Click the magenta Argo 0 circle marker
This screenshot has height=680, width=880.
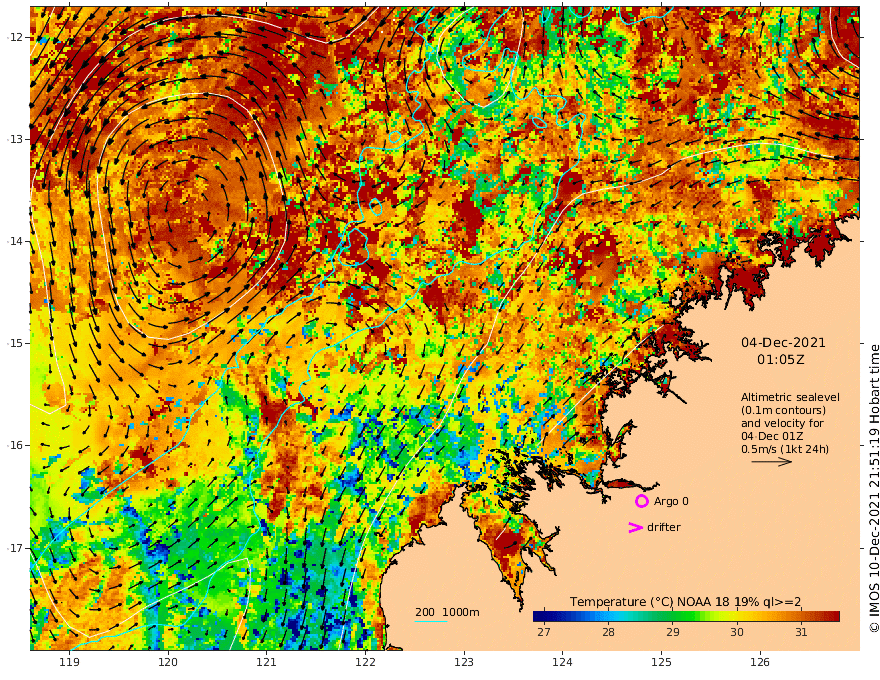tap(641, 501)
